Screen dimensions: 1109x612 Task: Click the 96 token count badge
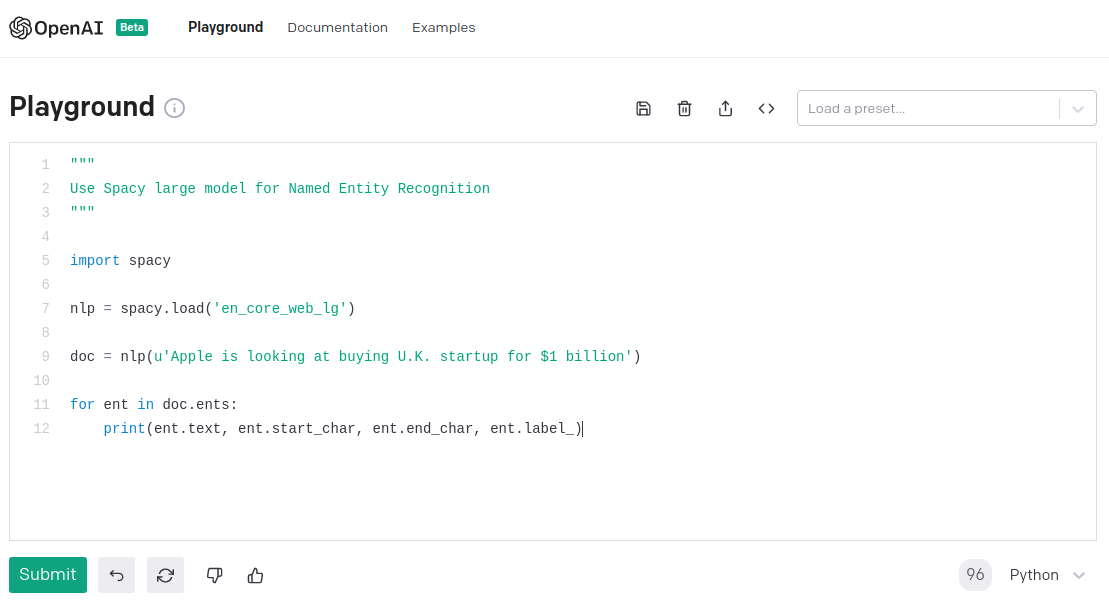[975, 575]
